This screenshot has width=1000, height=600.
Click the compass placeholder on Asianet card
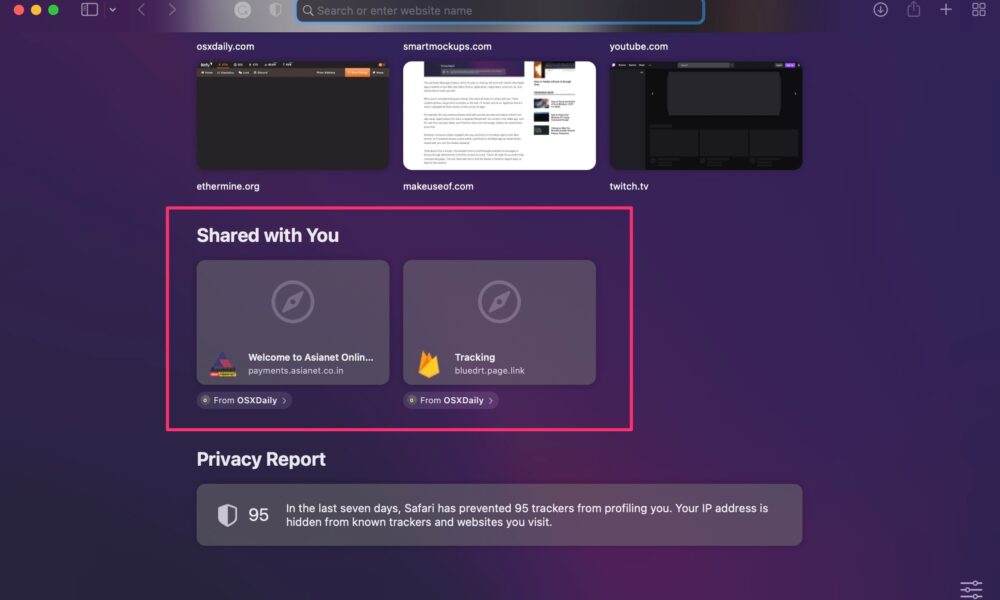[x=293, y=302]
